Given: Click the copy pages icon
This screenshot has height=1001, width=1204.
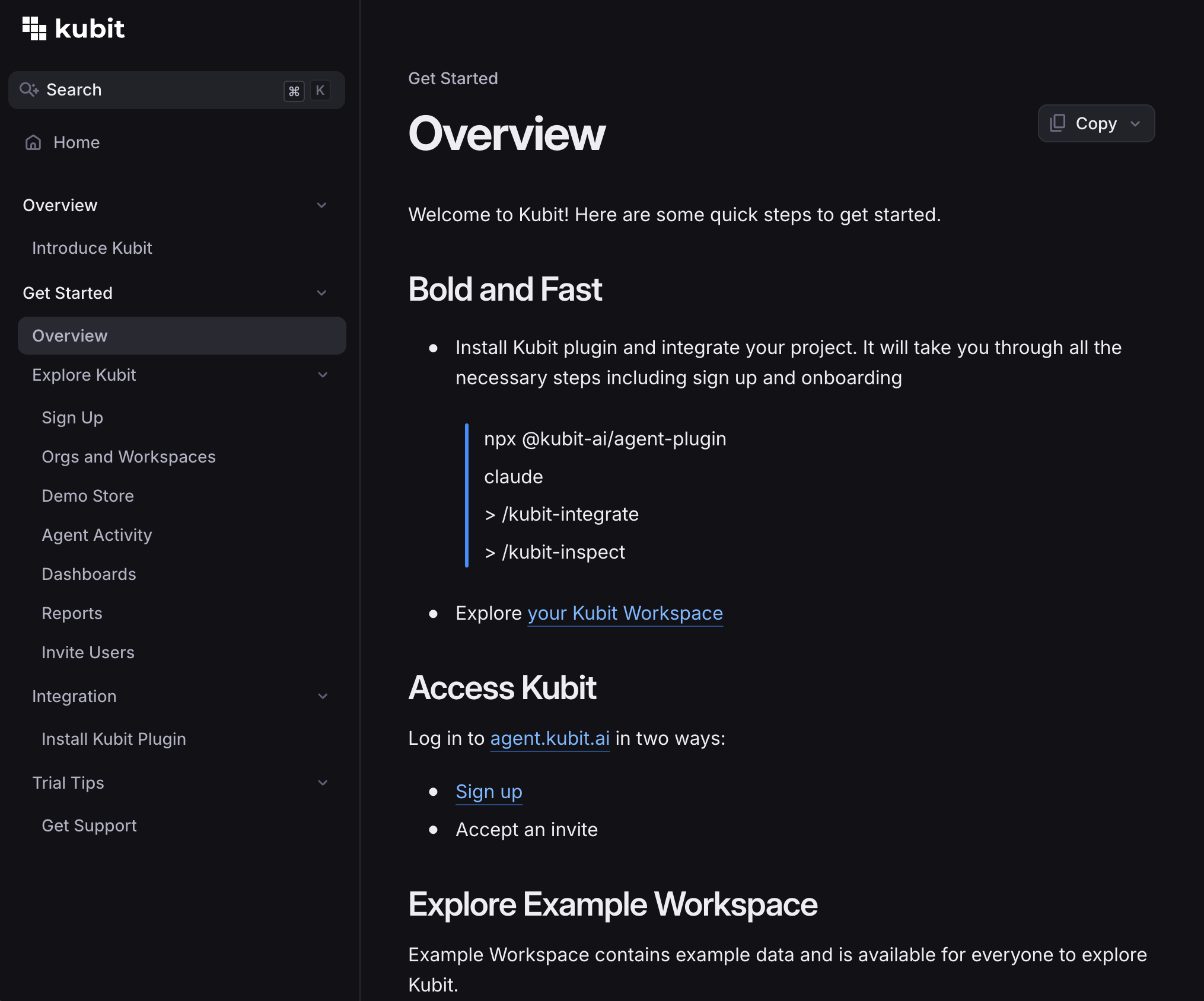Looking at the screenshot, I should coord(1058,123).
